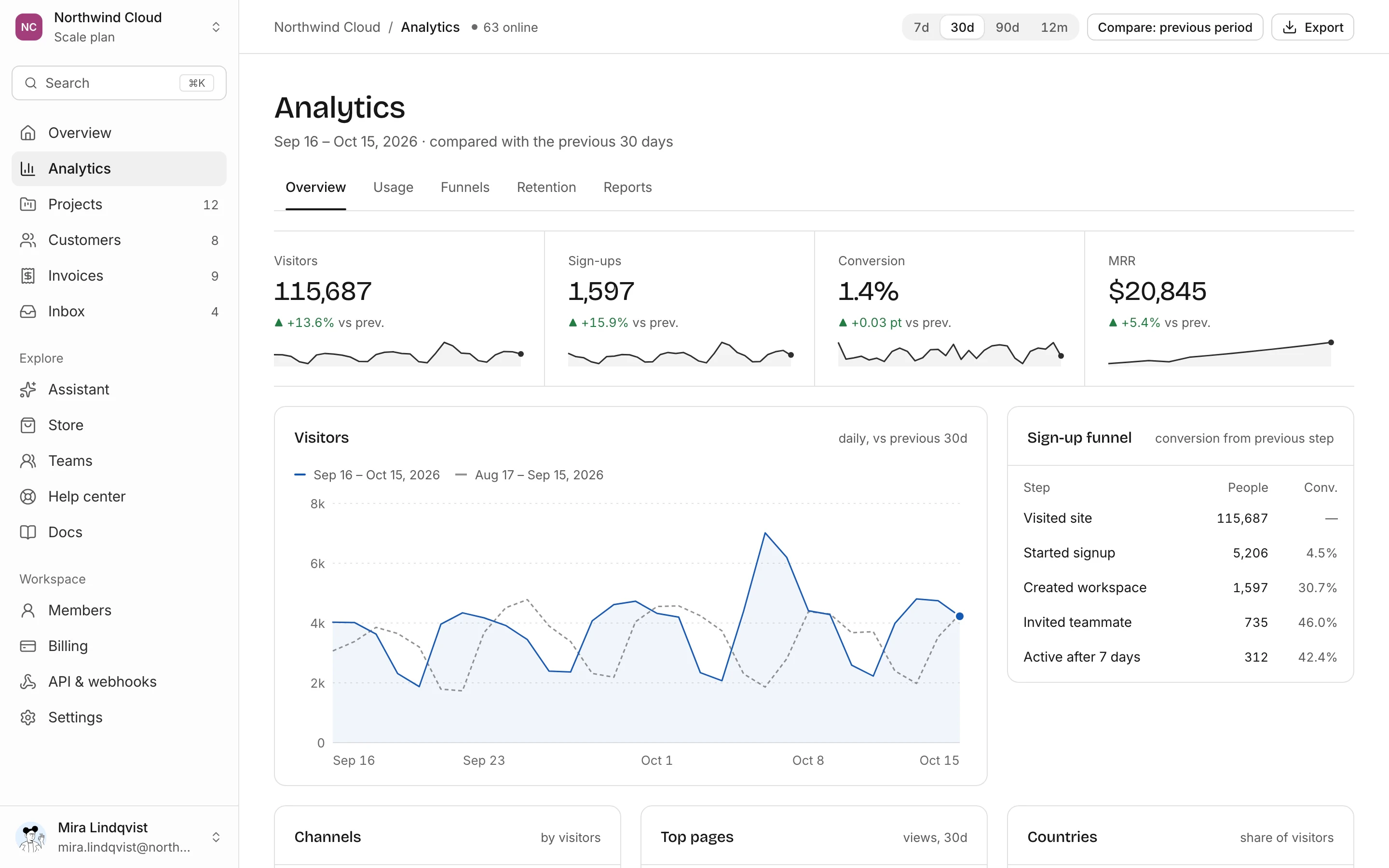Open the Retention tab
Screen dimensions: 1389x868
tap(546, 187)
